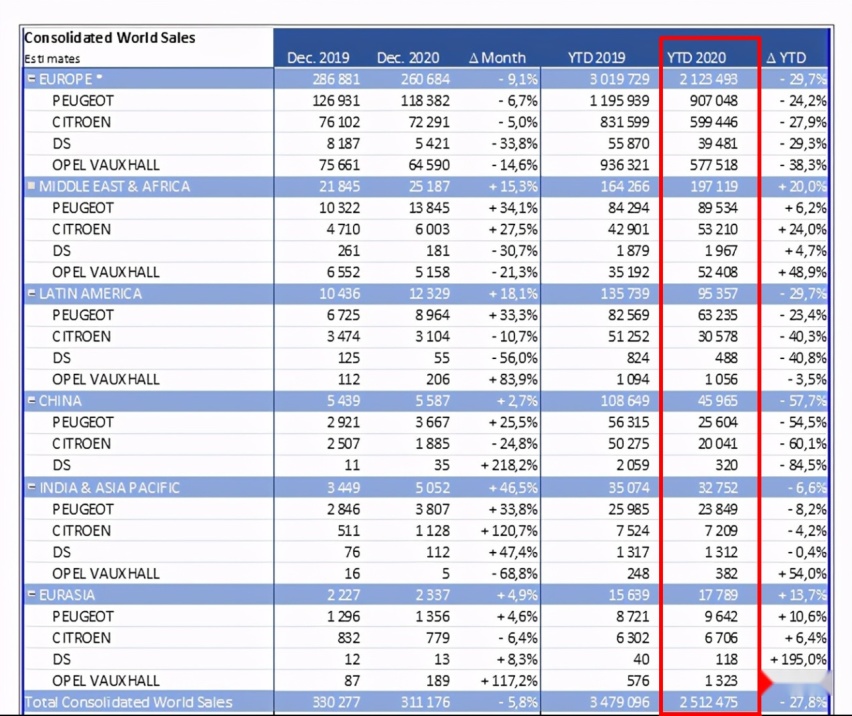Collapse the INDIA & ASIA PACIFIC group

[32, 487]
